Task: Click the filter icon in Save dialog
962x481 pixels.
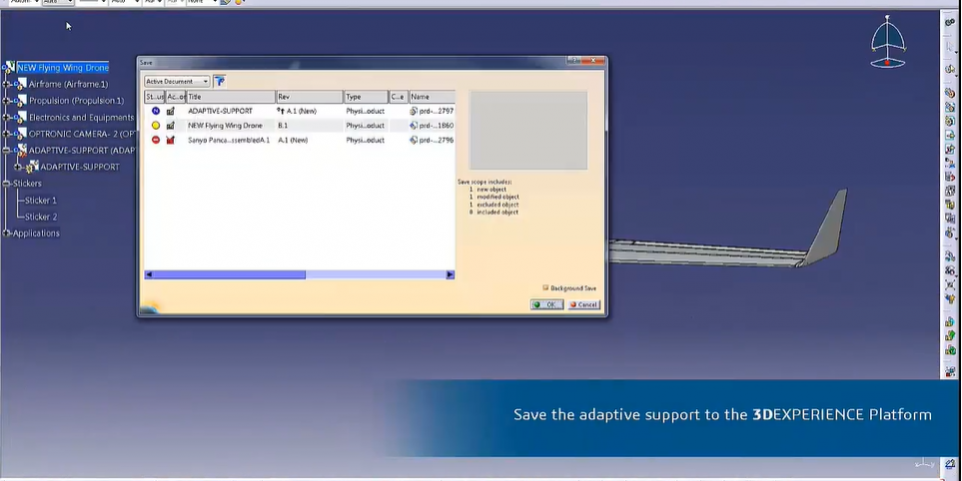Action: [220, 81]
